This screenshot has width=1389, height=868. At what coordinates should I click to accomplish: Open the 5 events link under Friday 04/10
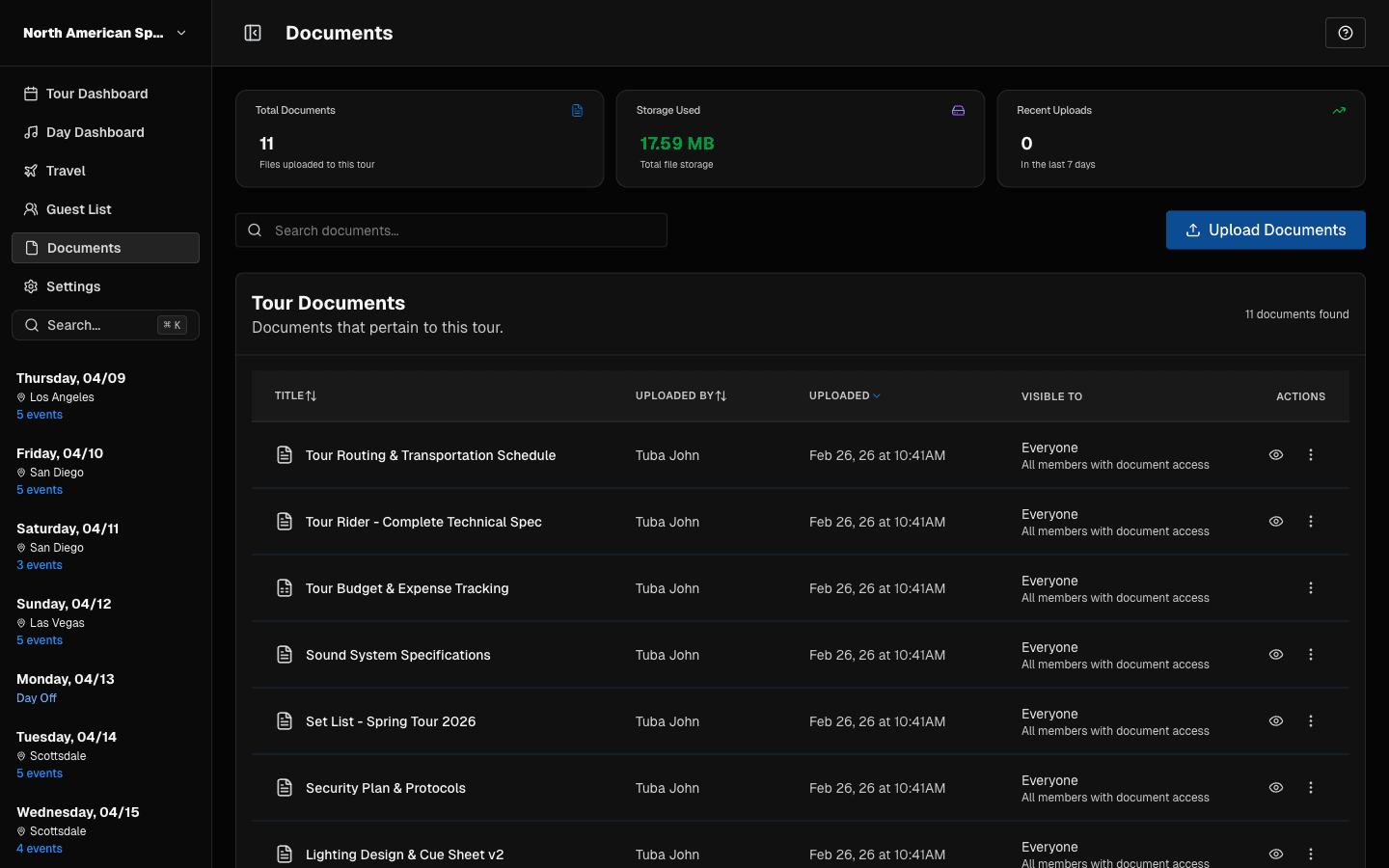tap(39, 489)
